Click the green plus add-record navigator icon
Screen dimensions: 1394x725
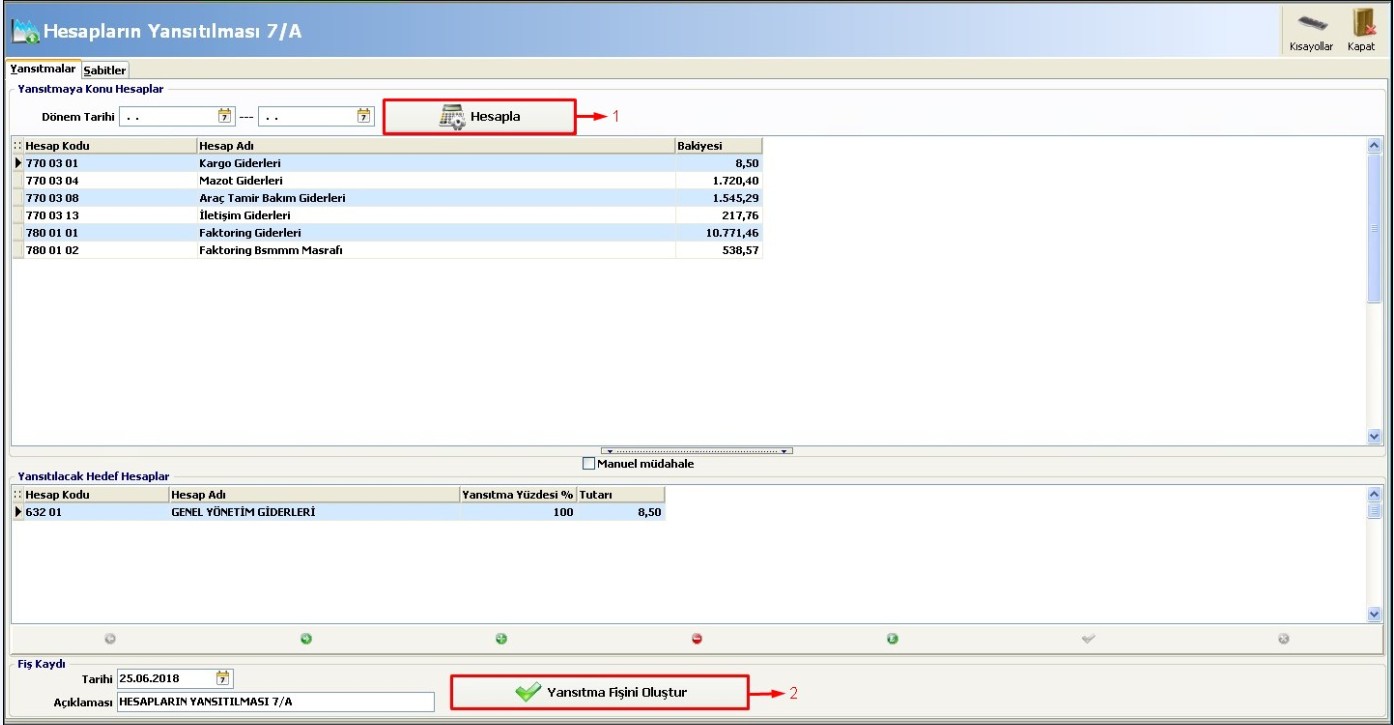501,638
